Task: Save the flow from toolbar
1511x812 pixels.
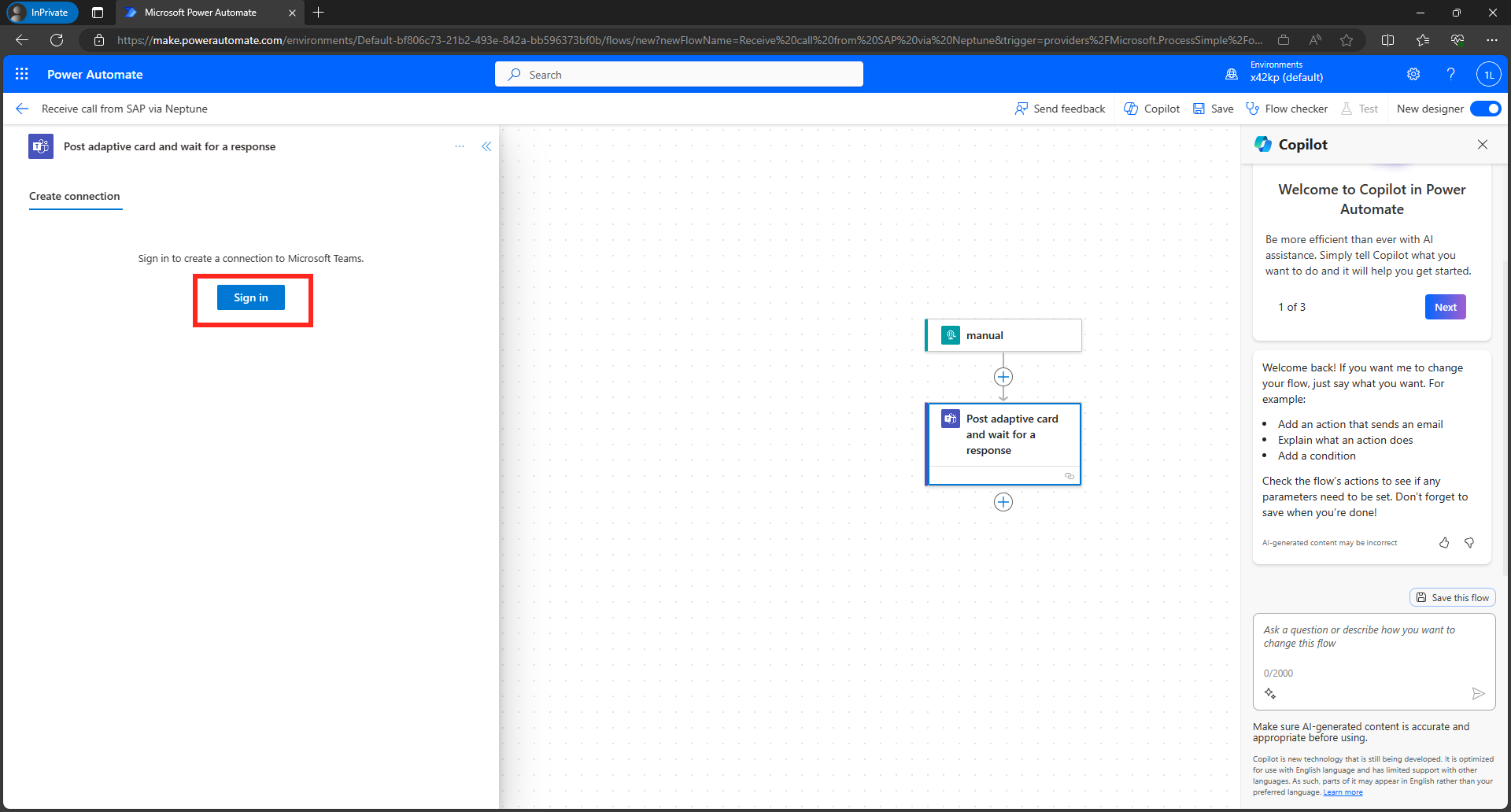Action: [1214, 109]
